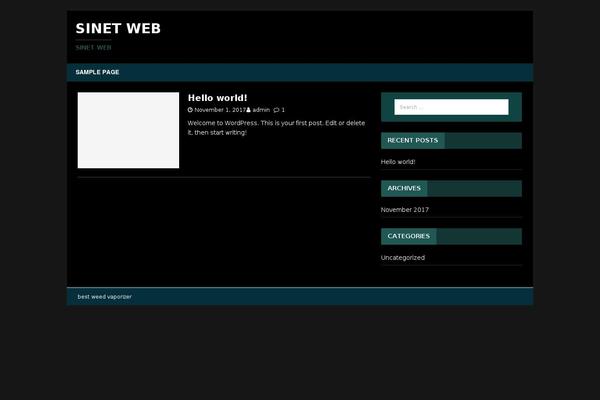Open the November 2017 archive link
Screen dimensions: 600x400
404,210
